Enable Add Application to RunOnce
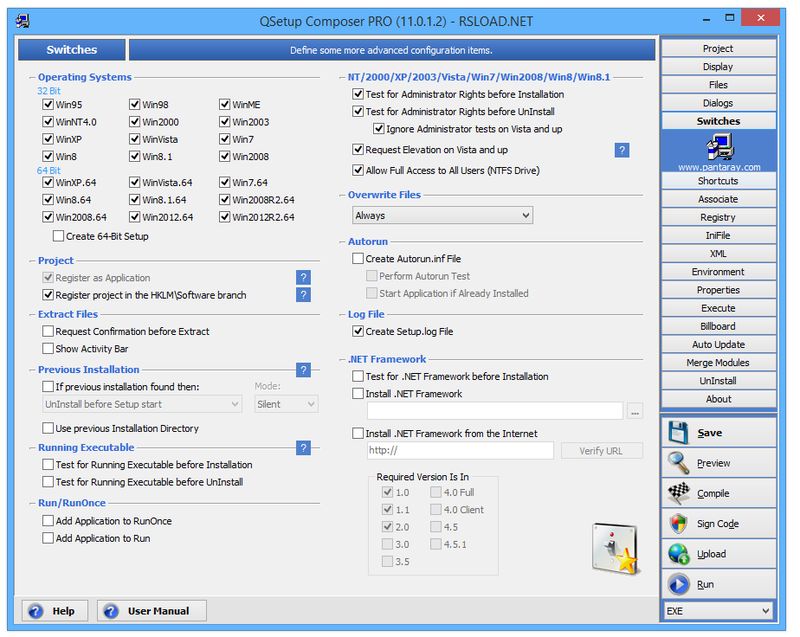This screenshot has width=800, height=637. pos(48,521)
